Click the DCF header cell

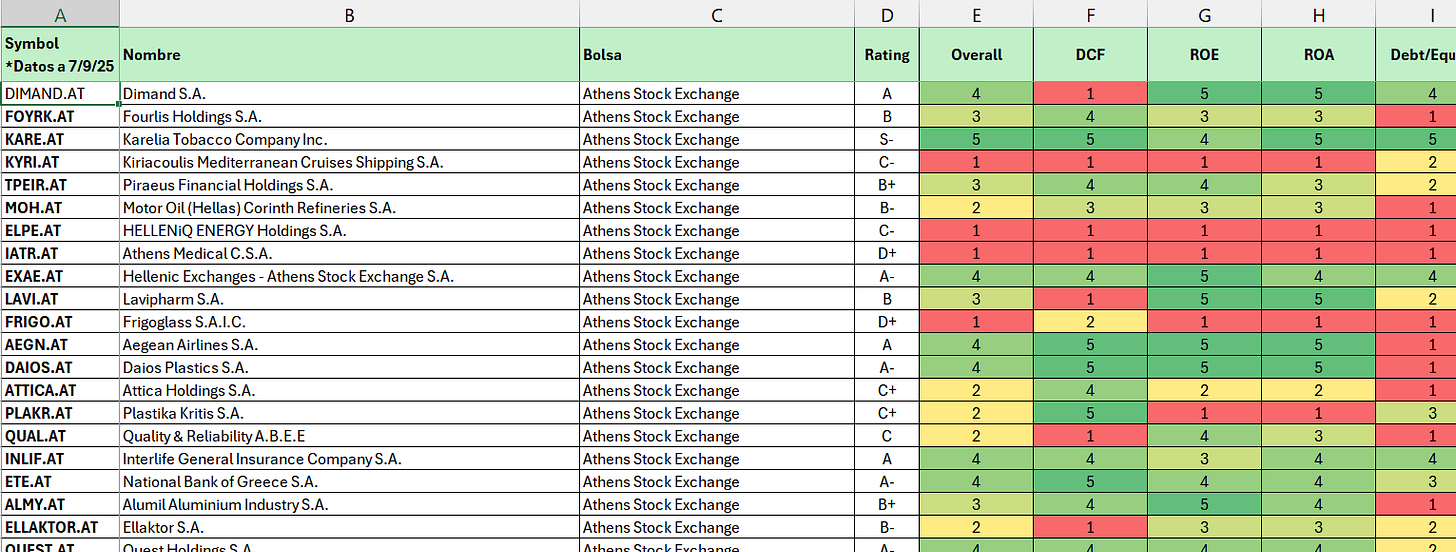click(x=1090, y=55)
